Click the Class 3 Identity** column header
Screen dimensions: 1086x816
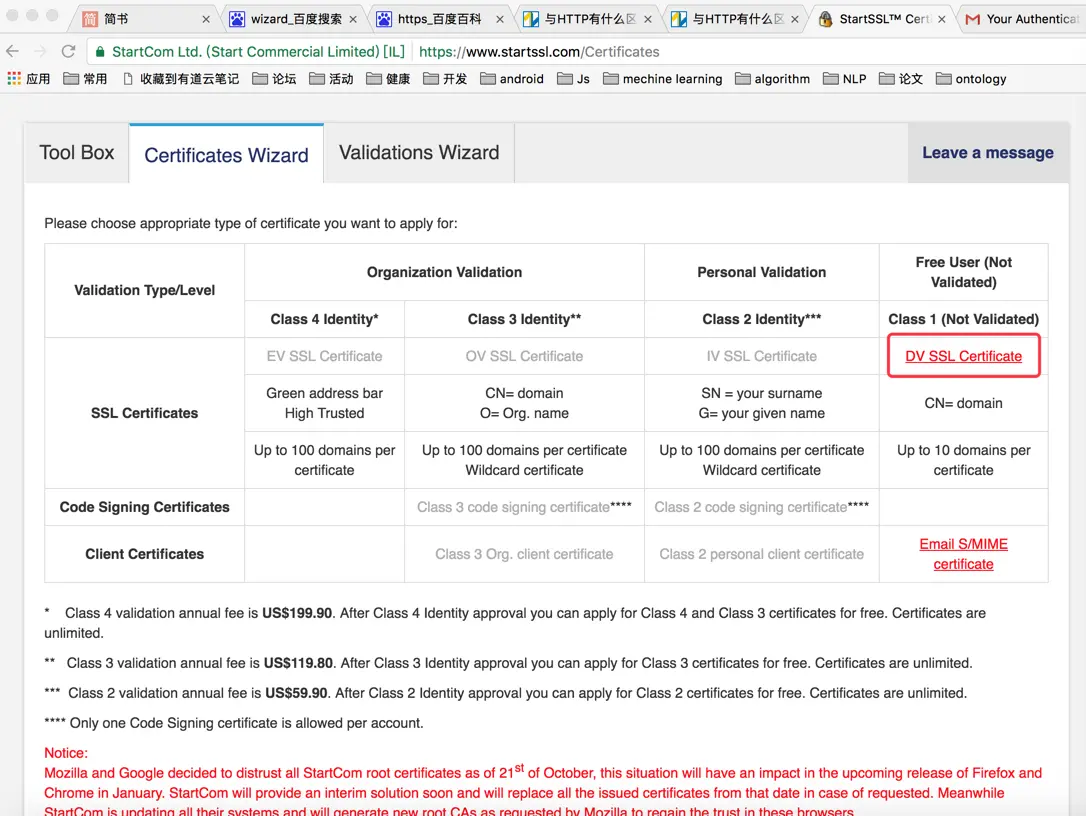(x=524, y=319)
